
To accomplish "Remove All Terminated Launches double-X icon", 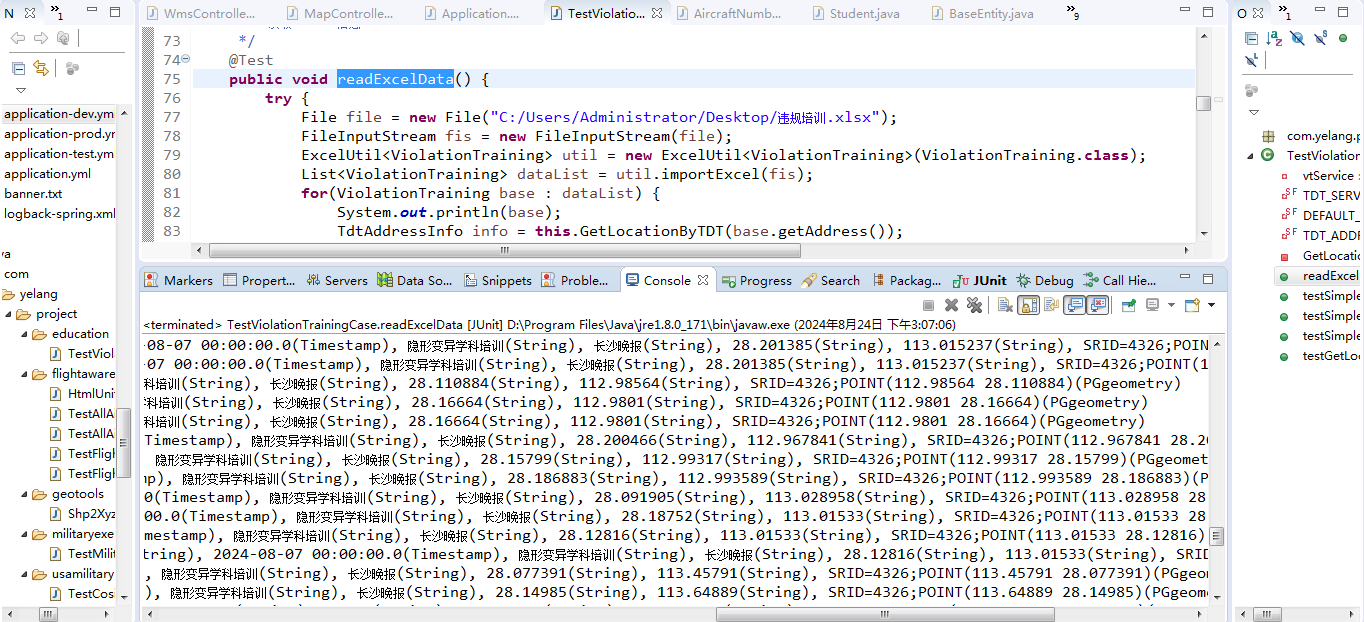I will 975,305.
